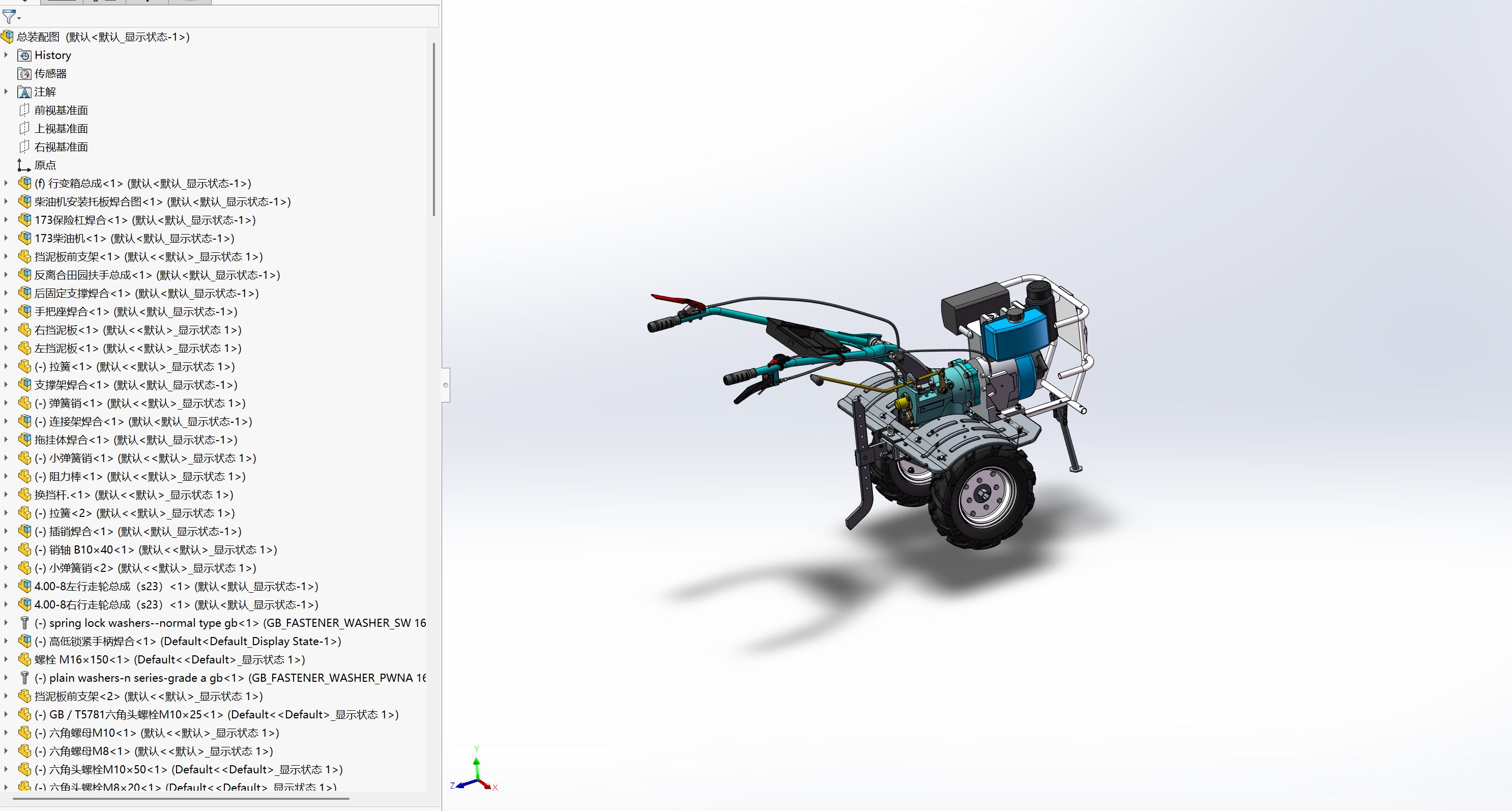Click the 注解 annotations icon
1512x811 pixels.
[x=24, y=92]
